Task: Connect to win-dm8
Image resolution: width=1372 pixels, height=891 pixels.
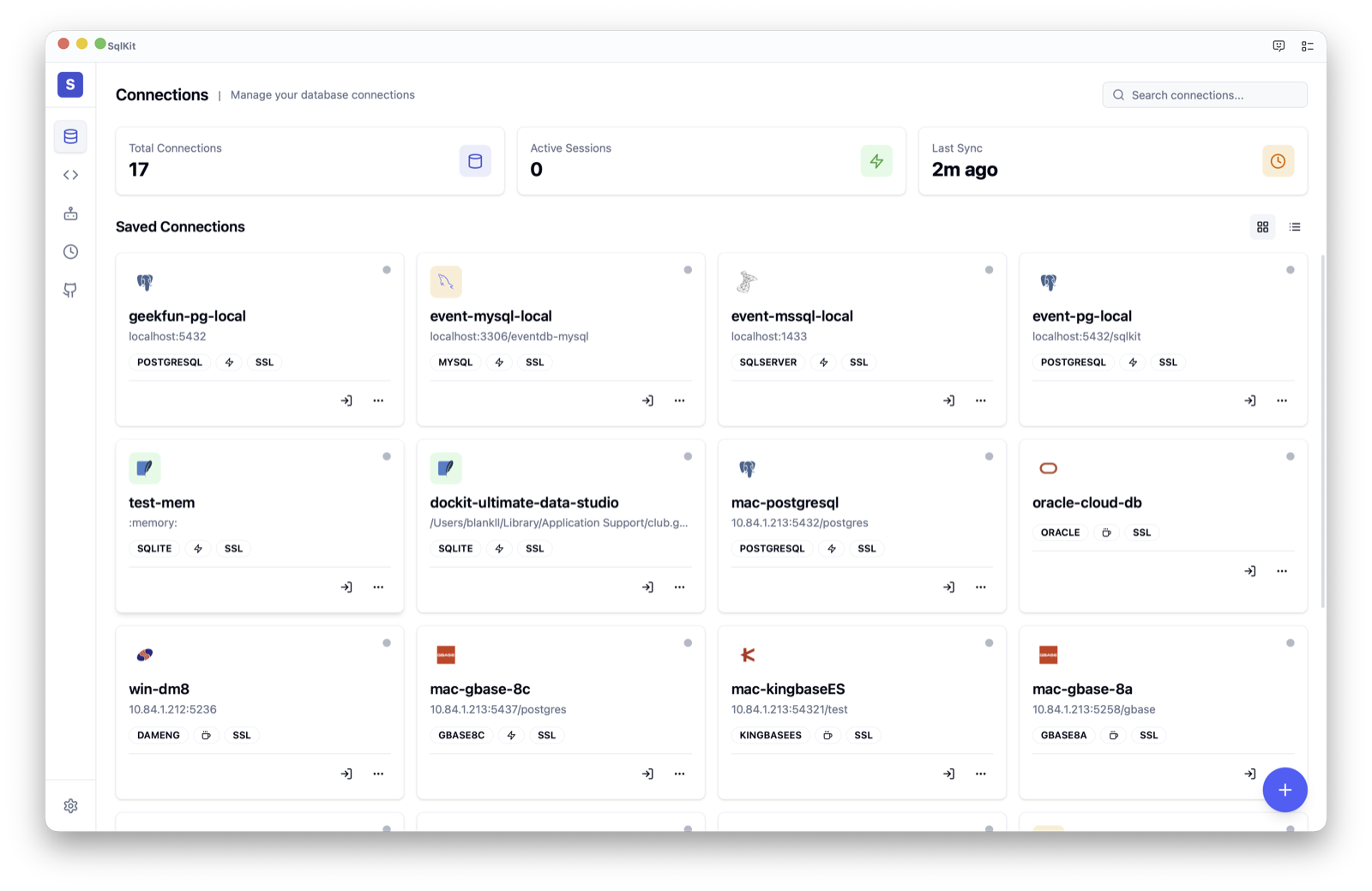Action: pyautogui.click(x=346, y=774)
